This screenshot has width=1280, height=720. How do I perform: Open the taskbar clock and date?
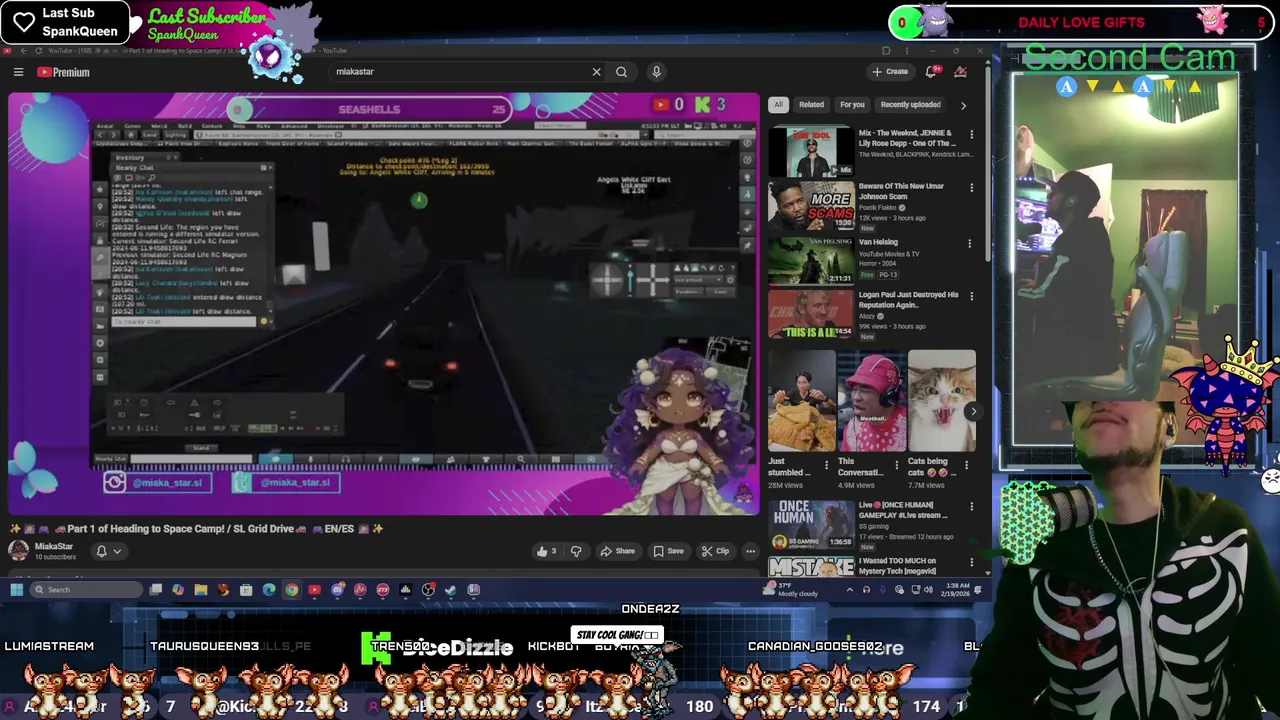point(957,590)
